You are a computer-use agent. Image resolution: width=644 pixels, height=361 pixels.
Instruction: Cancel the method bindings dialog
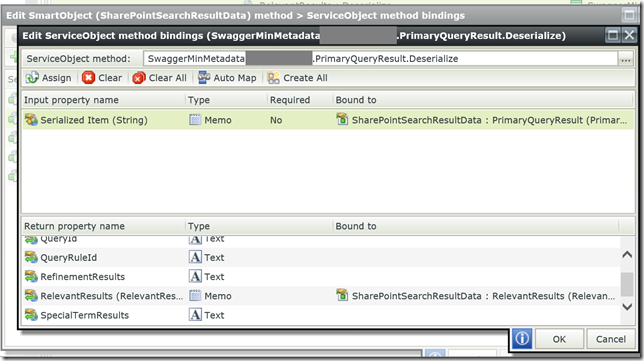611,339
